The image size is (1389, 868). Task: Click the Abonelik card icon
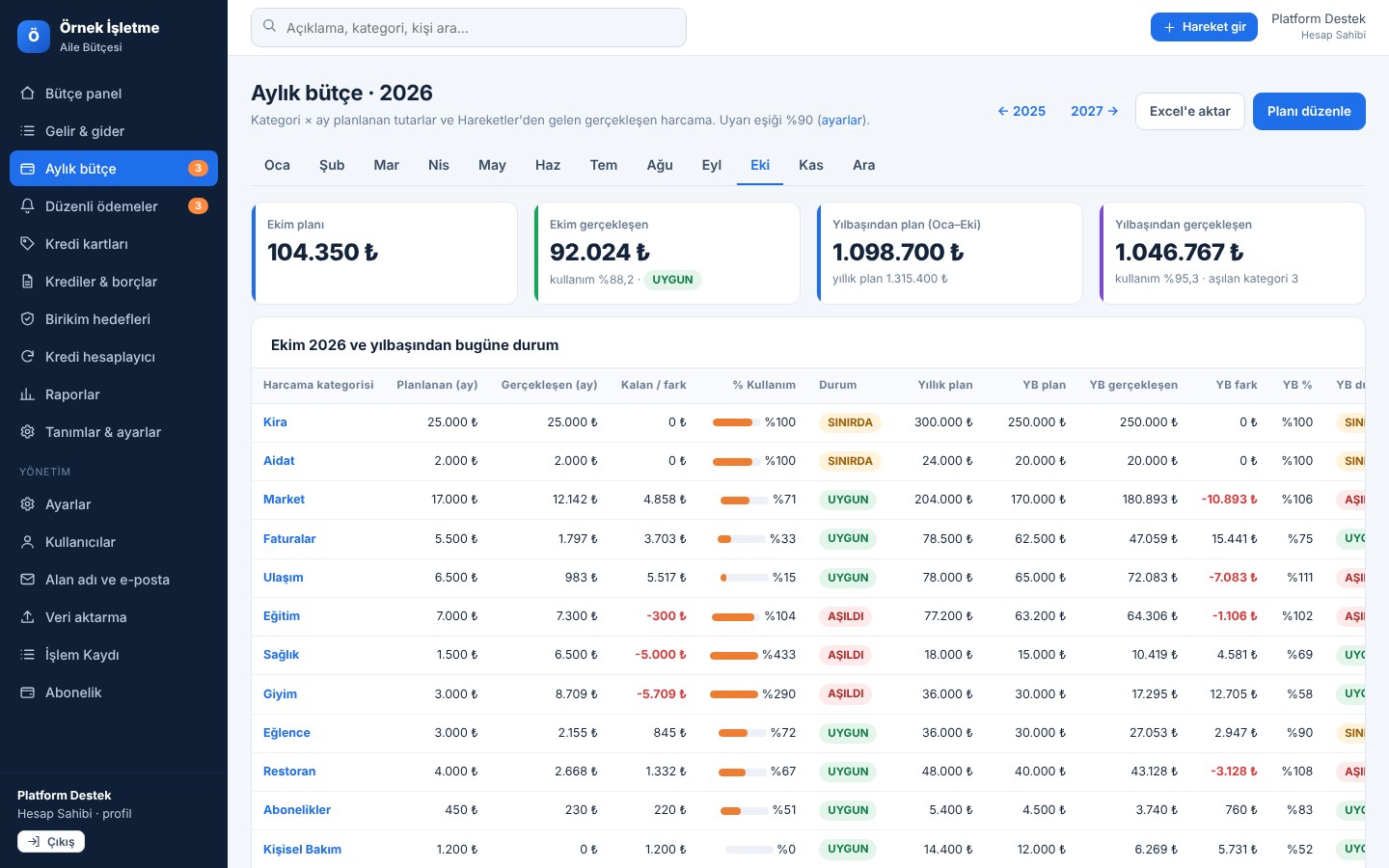coord(28,692)
